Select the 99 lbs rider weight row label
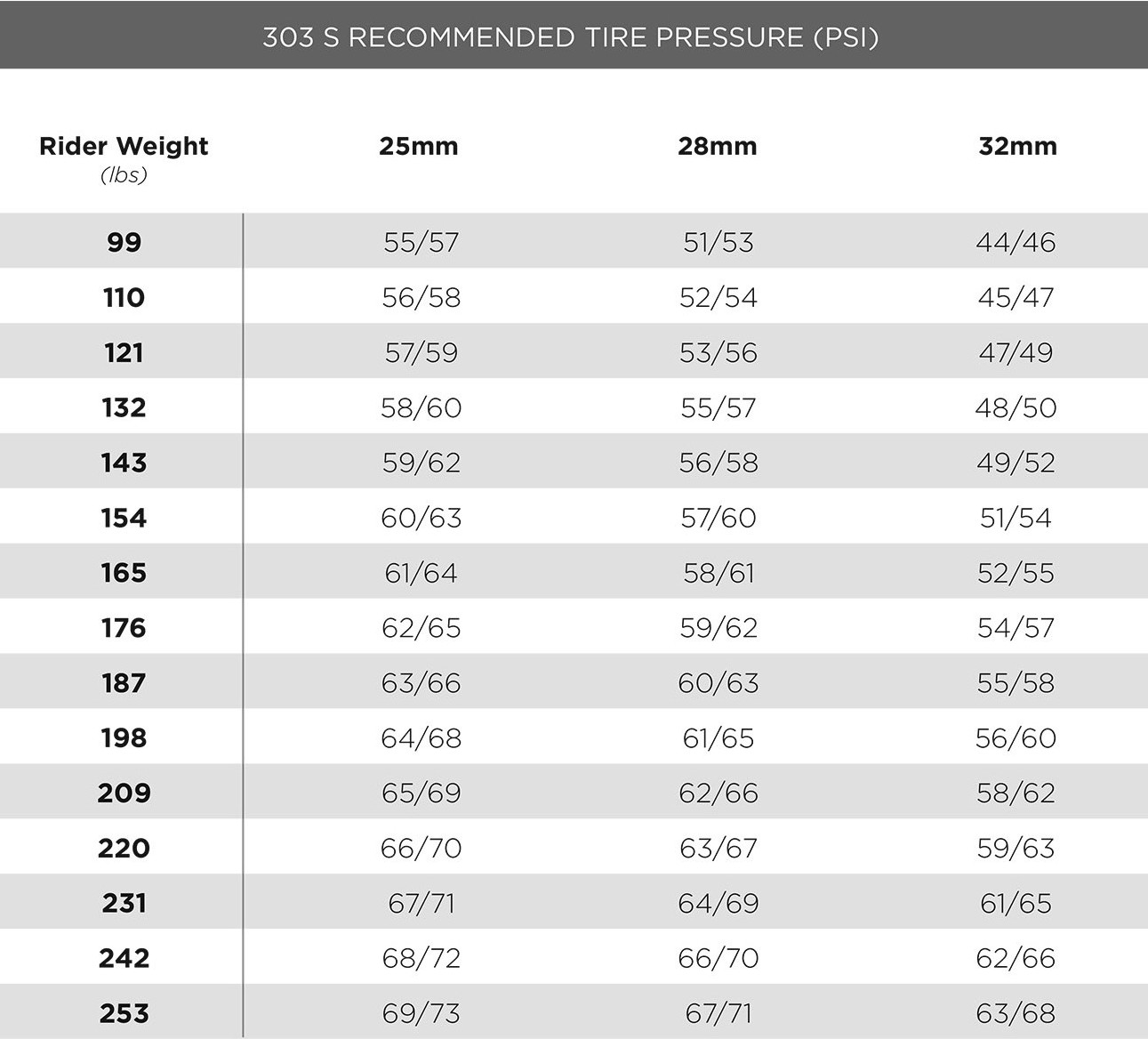Viewport: 1148px width, 1039px height. coord(124,242)
